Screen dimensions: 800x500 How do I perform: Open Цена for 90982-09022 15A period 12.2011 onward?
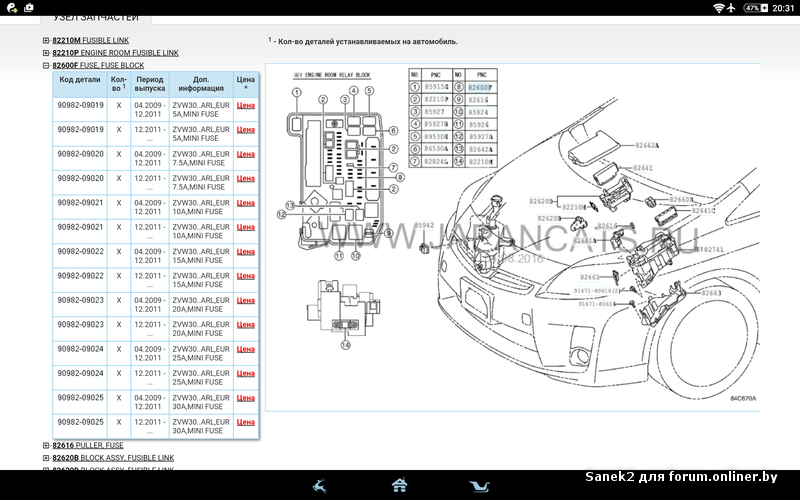pos(245,276)
